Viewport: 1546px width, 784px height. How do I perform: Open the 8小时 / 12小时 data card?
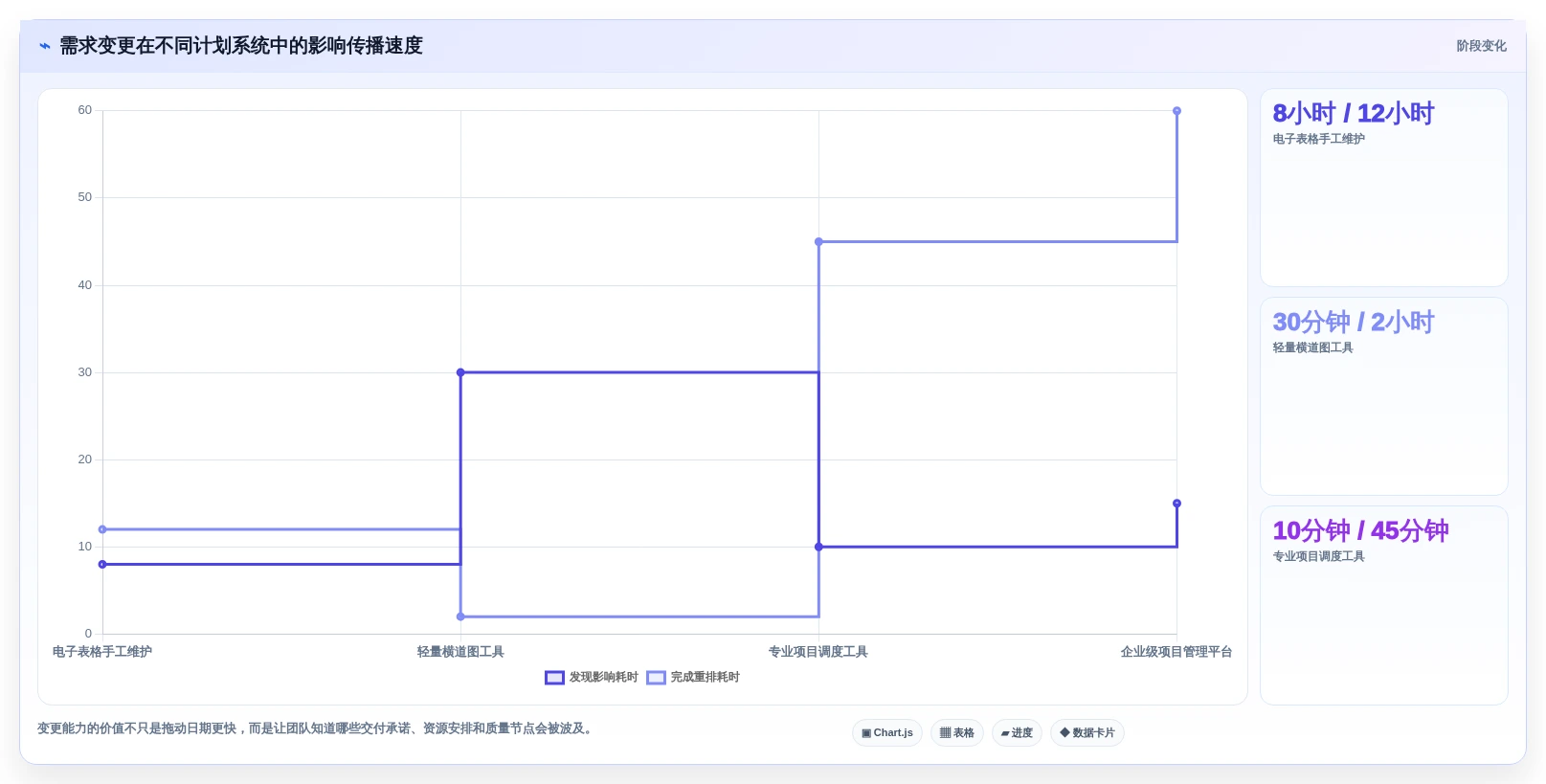click(1383, 188)
